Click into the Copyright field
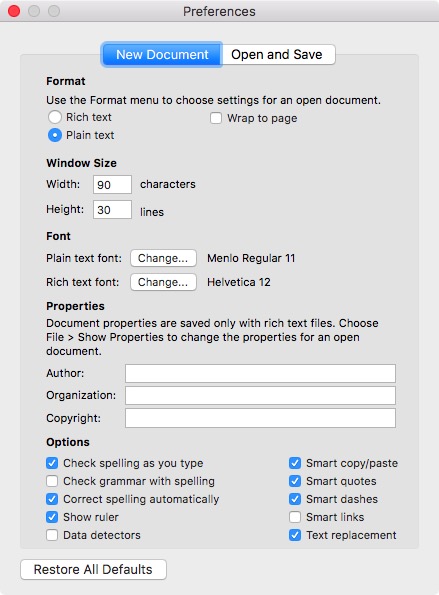Screen dimensions: 439x595 pyautogui.click(x=260, y=418)
